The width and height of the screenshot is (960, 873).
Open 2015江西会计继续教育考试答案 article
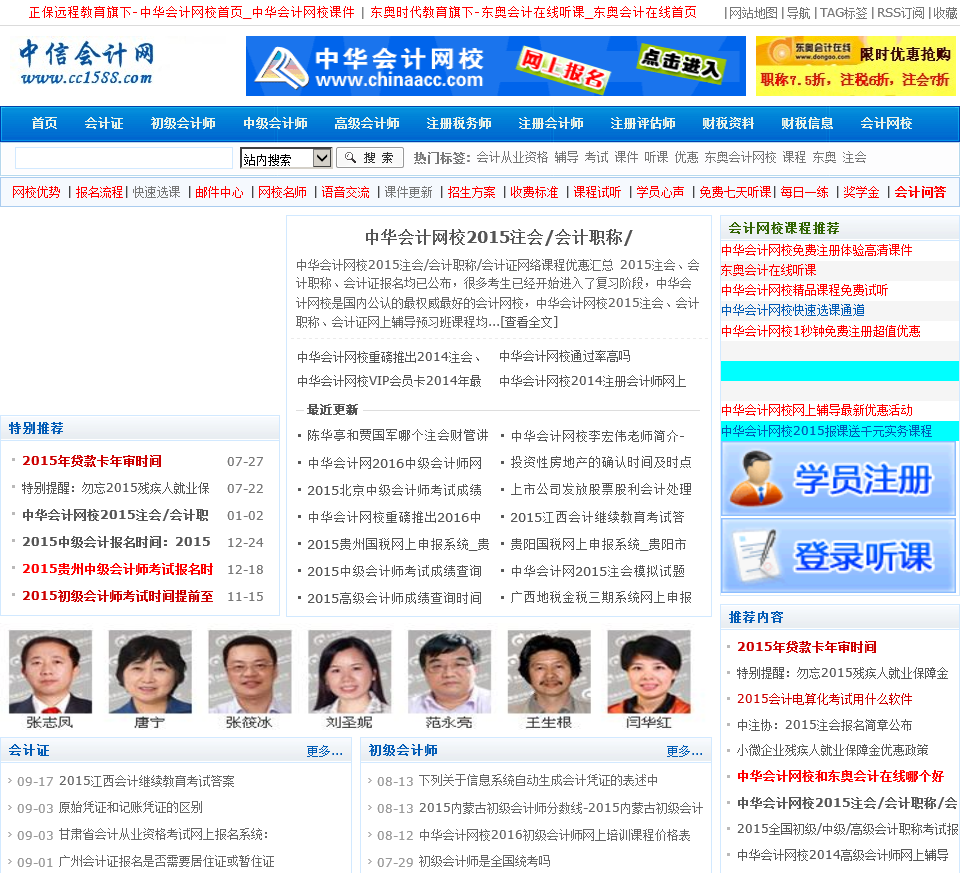[x=147, y=781]
